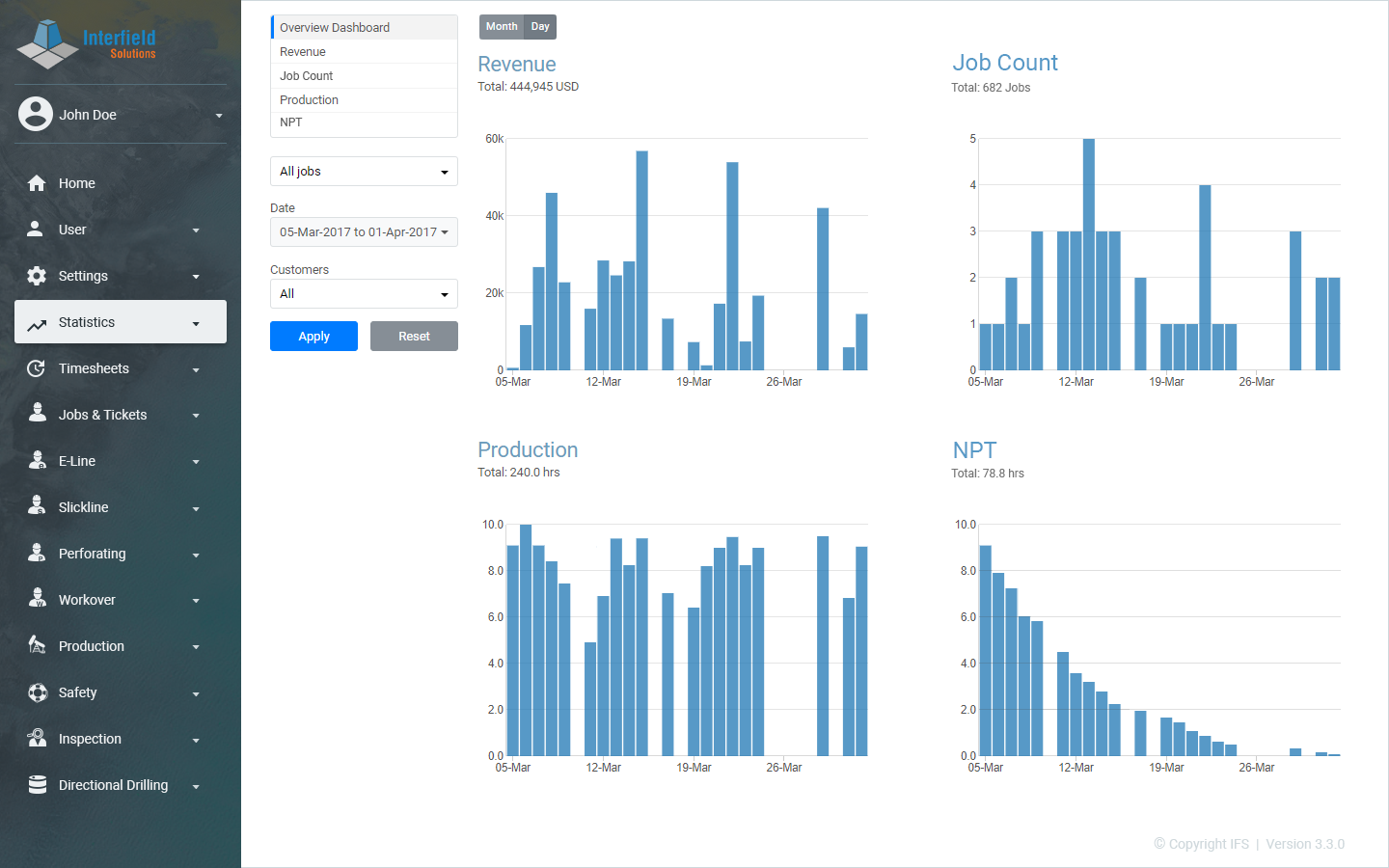Expand the Slickline menu arrow

coord(196,509)
